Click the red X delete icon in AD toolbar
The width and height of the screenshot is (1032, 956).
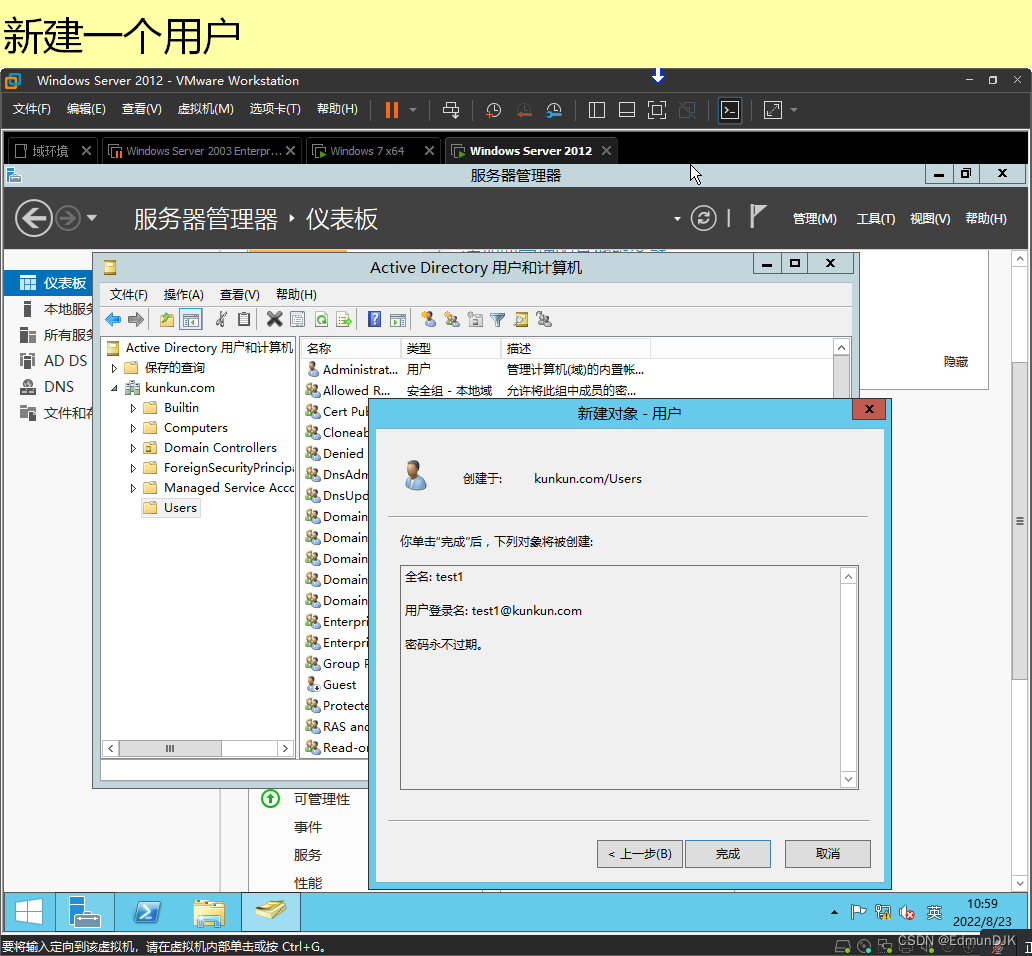coord(274,320)
